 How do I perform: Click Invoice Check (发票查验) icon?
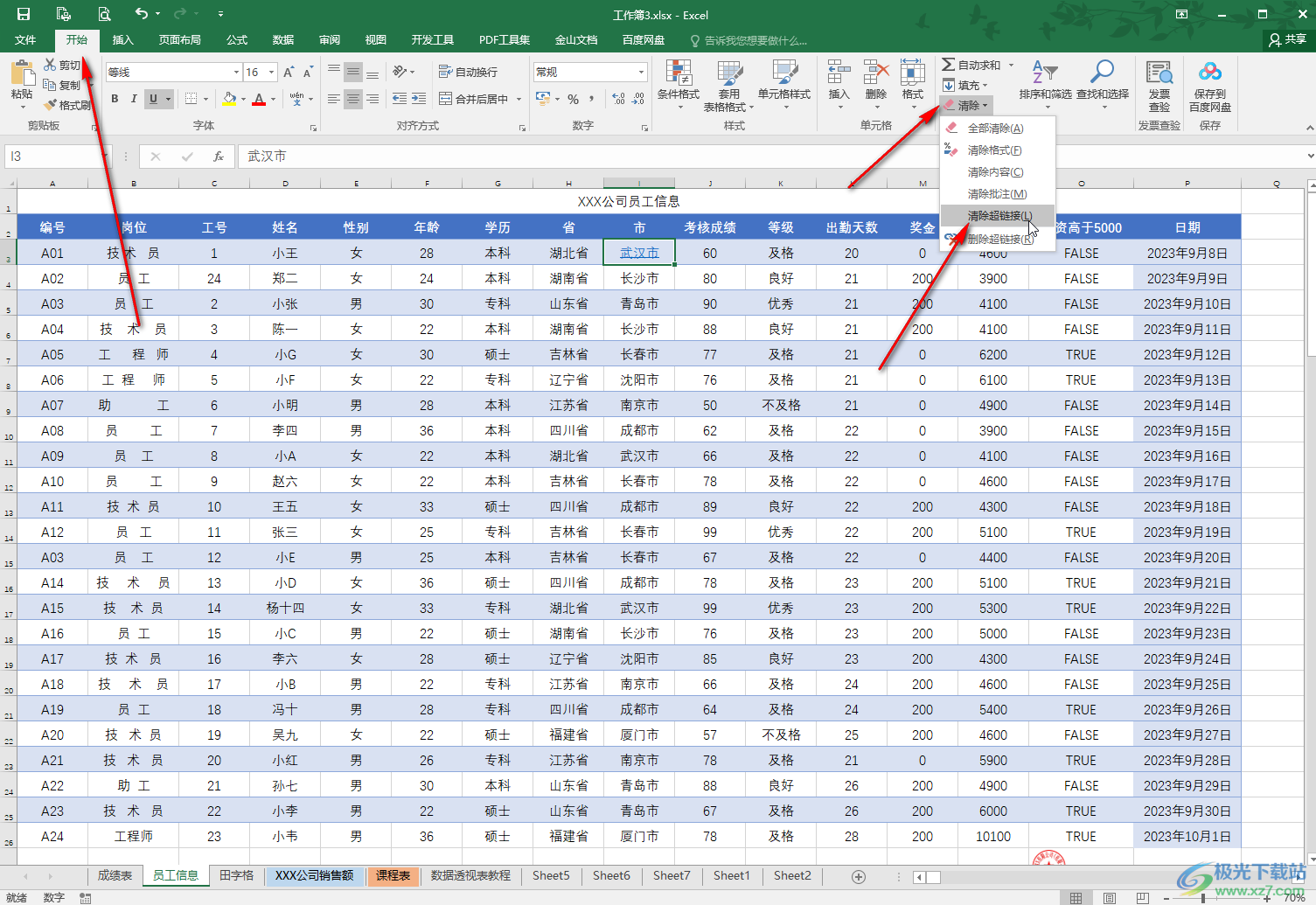[1159, 73]
